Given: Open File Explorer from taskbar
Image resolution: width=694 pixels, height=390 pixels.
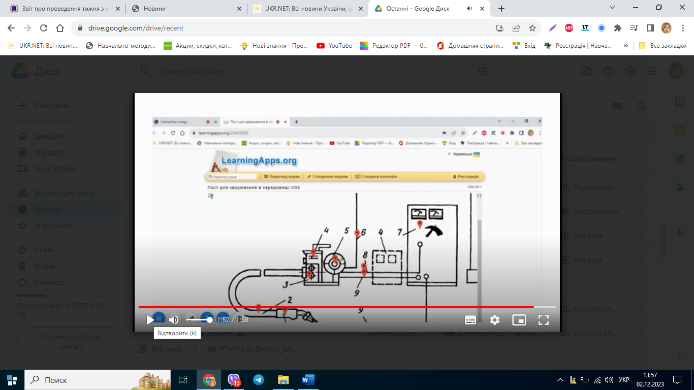Looking at the screenshot, I should coord(283,380).
